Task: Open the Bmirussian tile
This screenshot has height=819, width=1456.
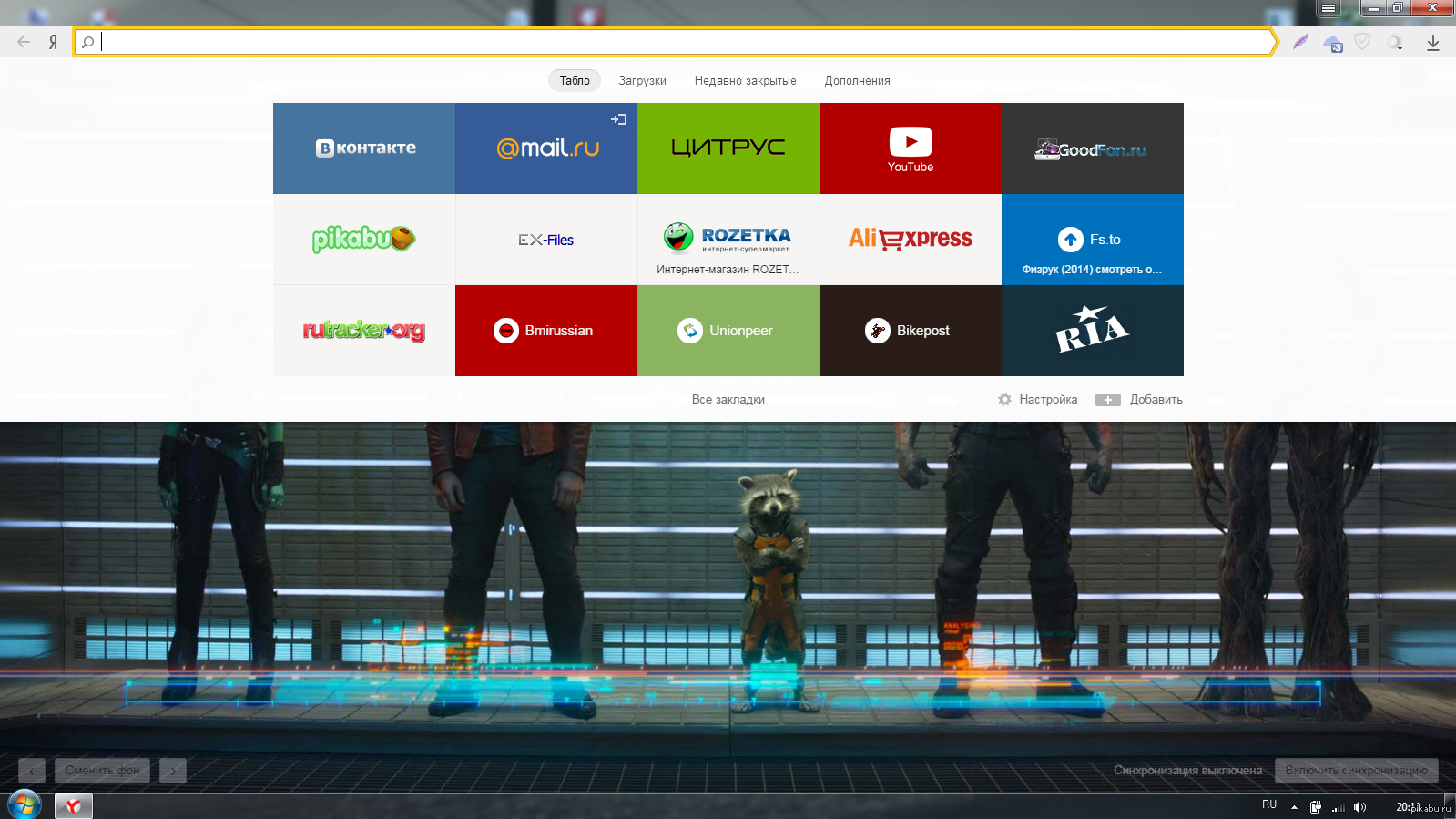Action: (x=546, y=331)
